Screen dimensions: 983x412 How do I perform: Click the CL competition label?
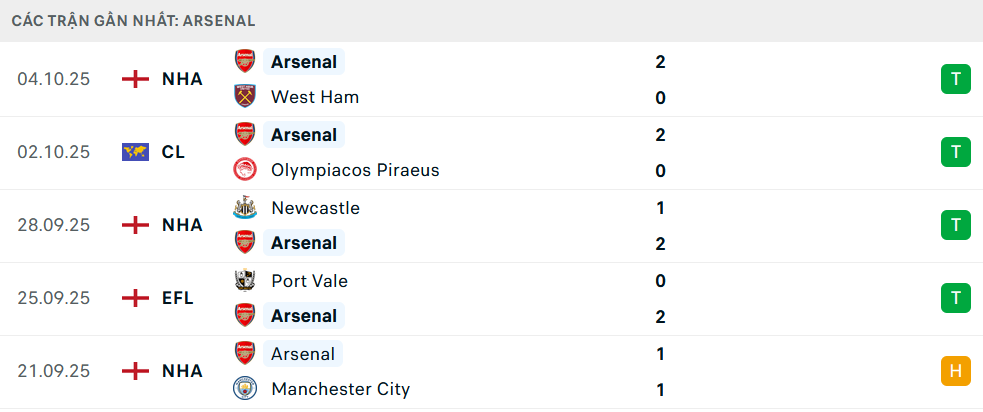click(x=173, y=152)
